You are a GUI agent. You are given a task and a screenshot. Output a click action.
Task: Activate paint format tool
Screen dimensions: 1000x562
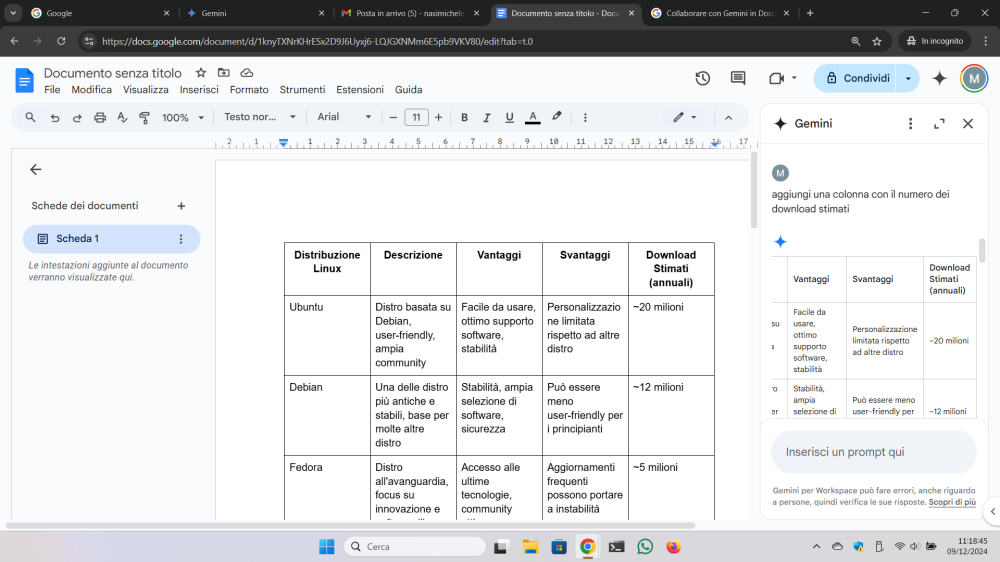(x=144, y=117)
